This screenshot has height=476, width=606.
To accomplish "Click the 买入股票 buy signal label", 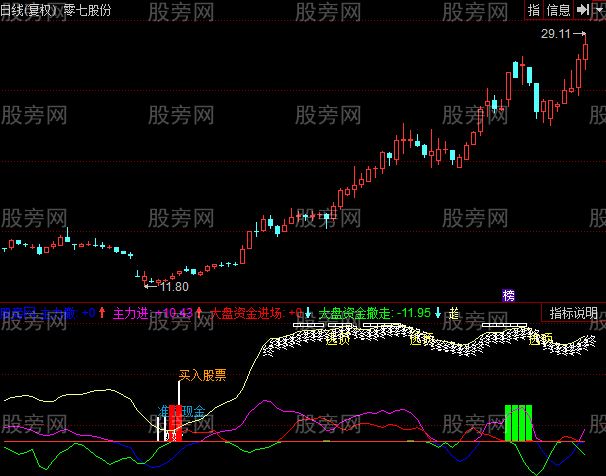I will coord(203,376).
